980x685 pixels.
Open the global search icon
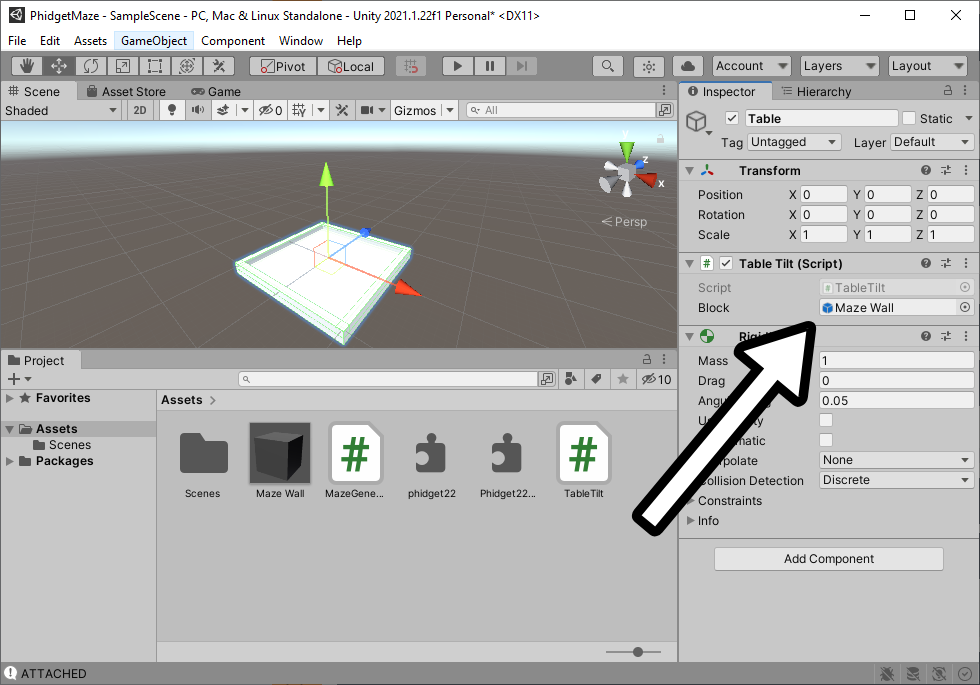tap(608, 66)
